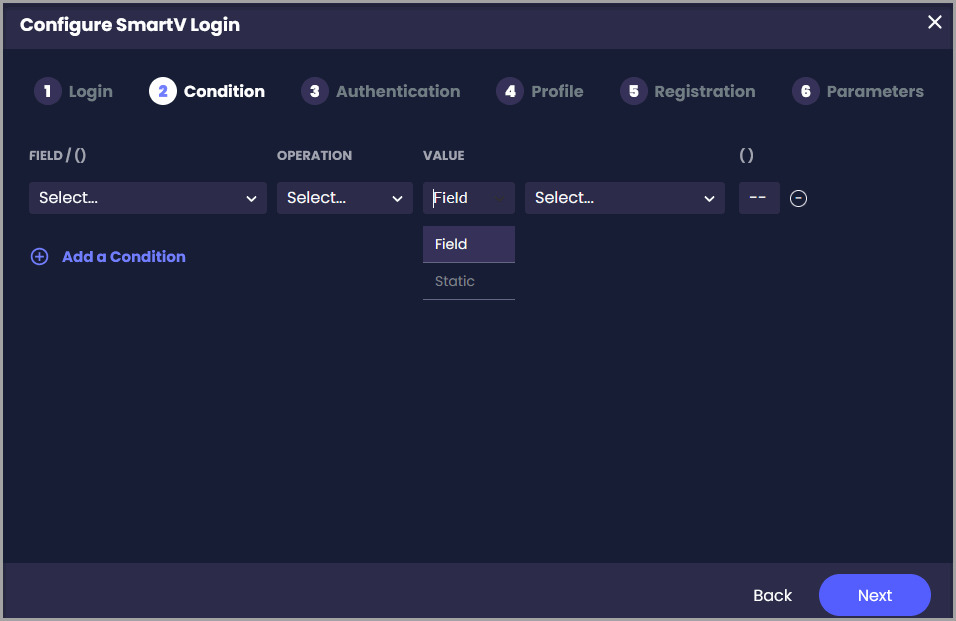Select step 2 Condition
Image resolution: width=956 pixels, height=621 pixels.
tap(207, 91)
